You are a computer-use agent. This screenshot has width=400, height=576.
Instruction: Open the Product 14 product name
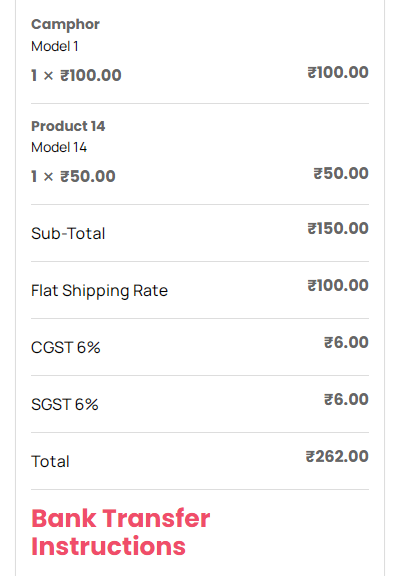[x=68, y=126]
